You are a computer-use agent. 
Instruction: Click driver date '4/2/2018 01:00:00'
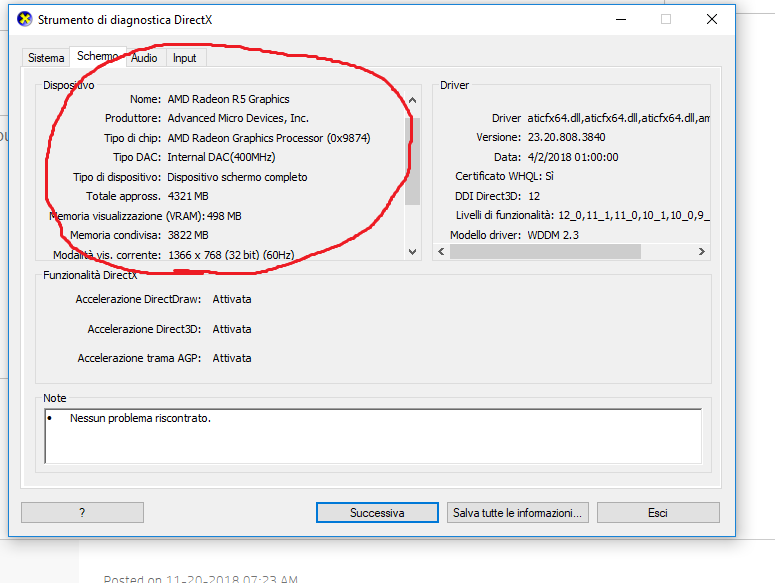pos(573,157)
